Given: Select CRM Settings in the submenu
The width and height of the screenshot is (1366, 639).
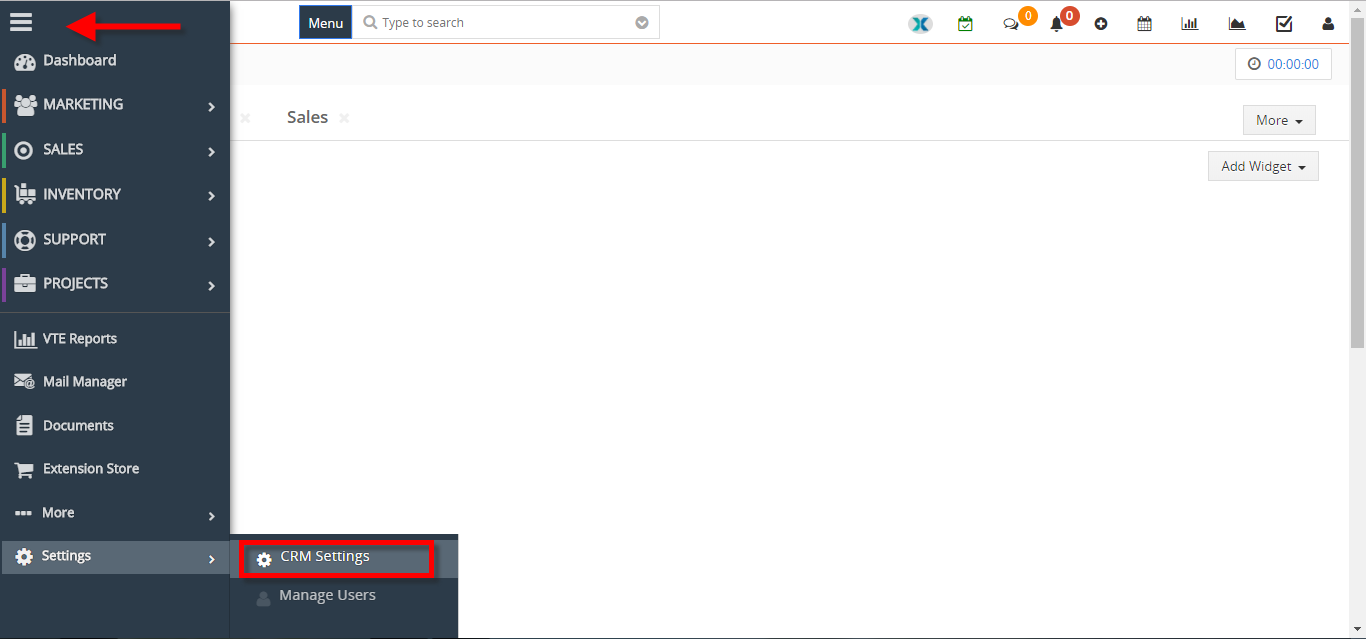Looking at the screenshot, I should 324,556.
